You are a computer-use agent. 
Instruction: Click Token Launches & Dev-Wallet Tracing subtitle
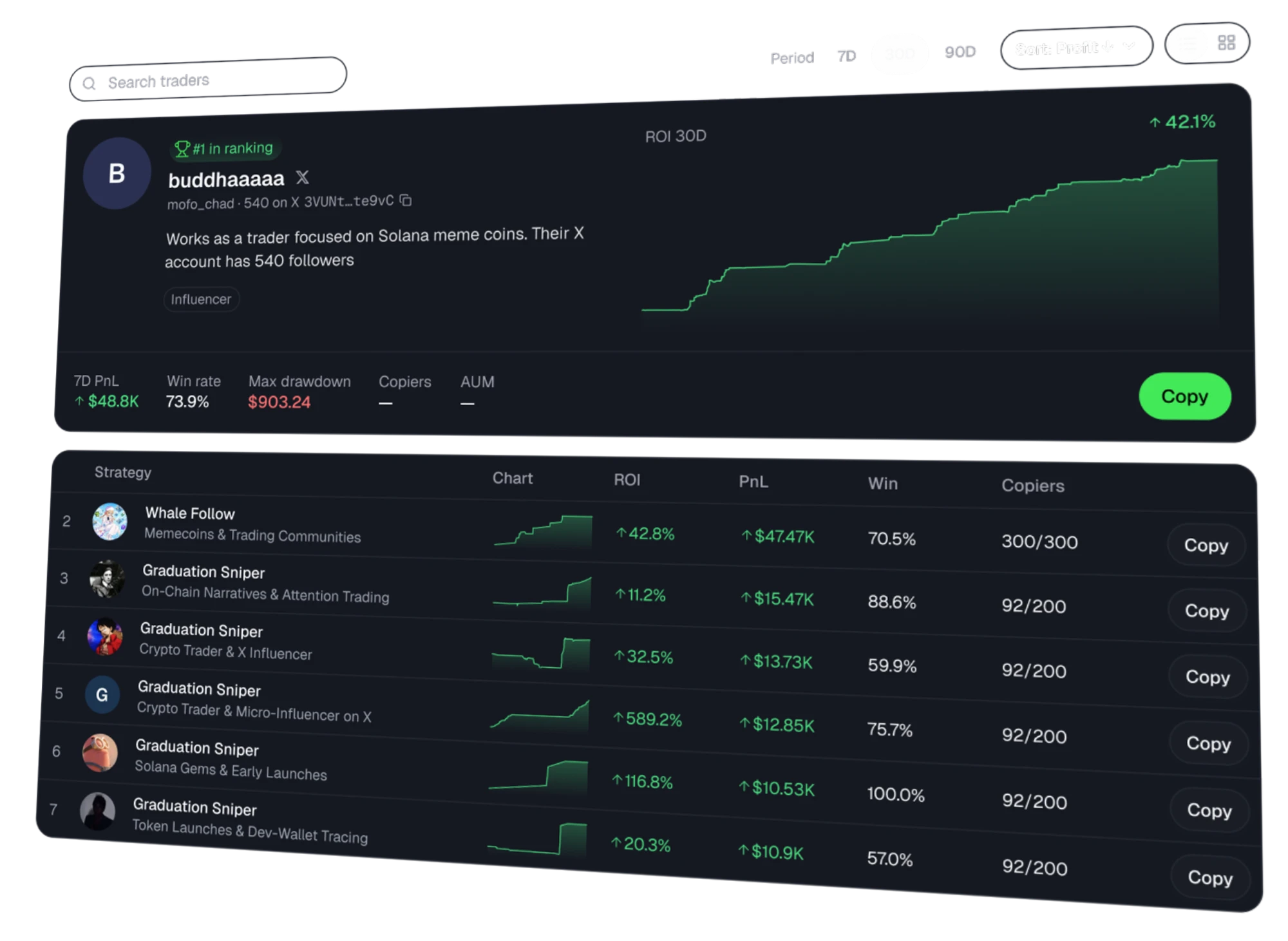[250, 831]
